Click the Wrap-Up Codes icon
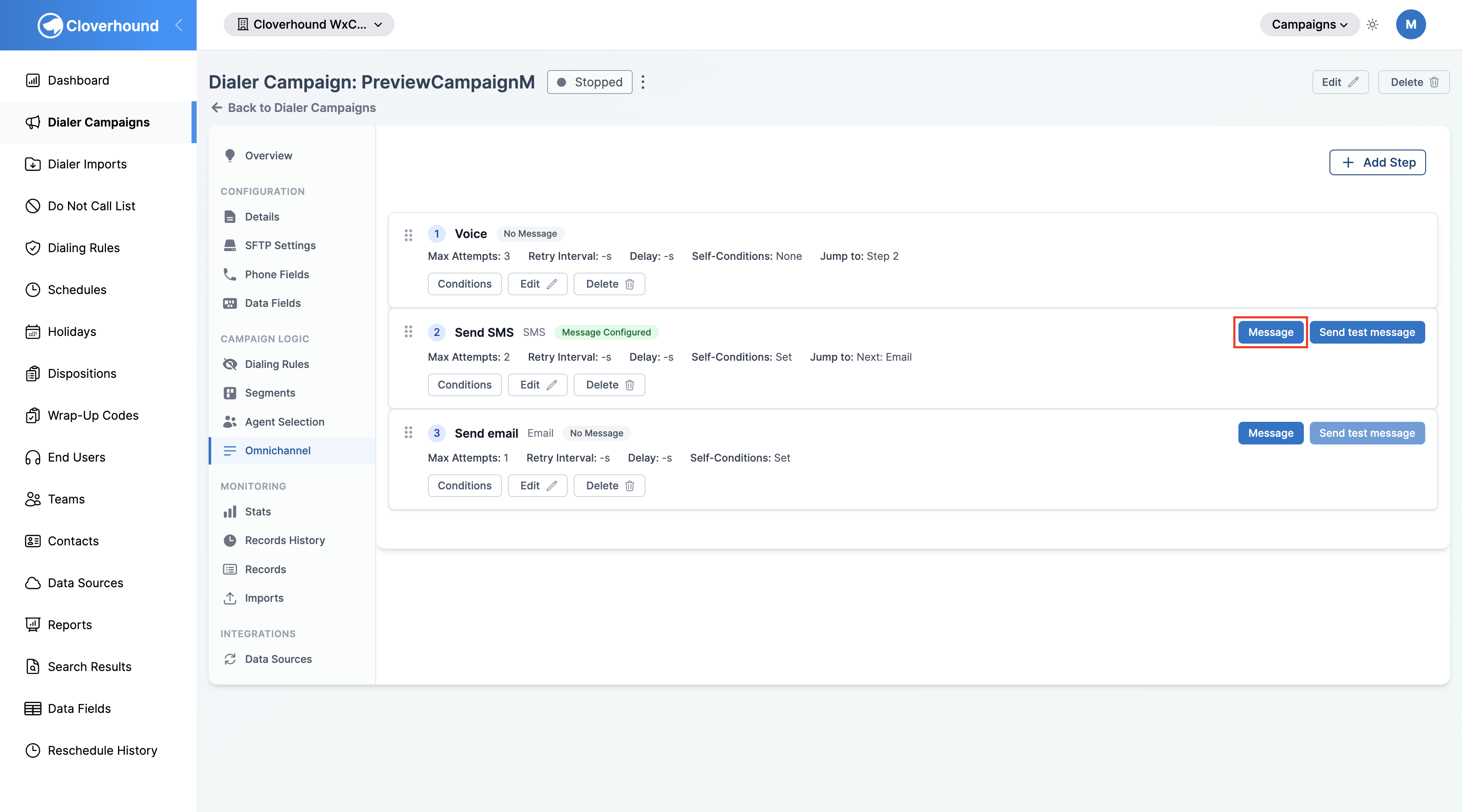The width and height of the screenshot is (1462, 812). point(33,415)
